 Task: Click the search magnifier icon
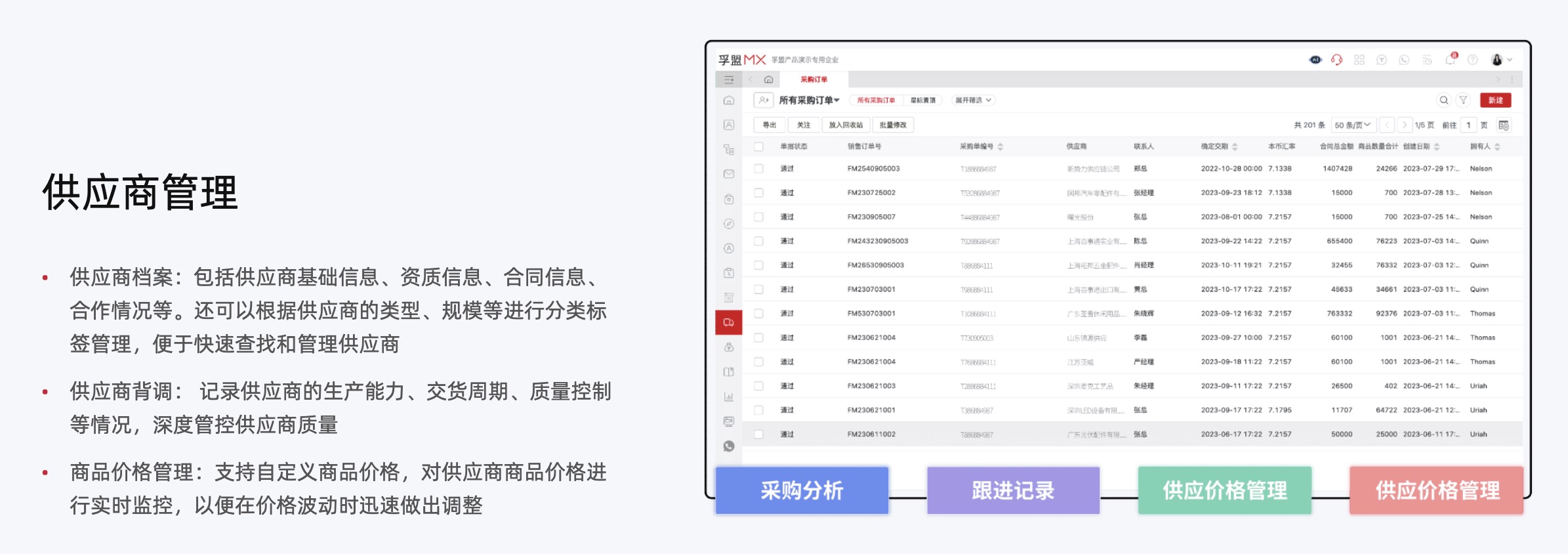1443,100
